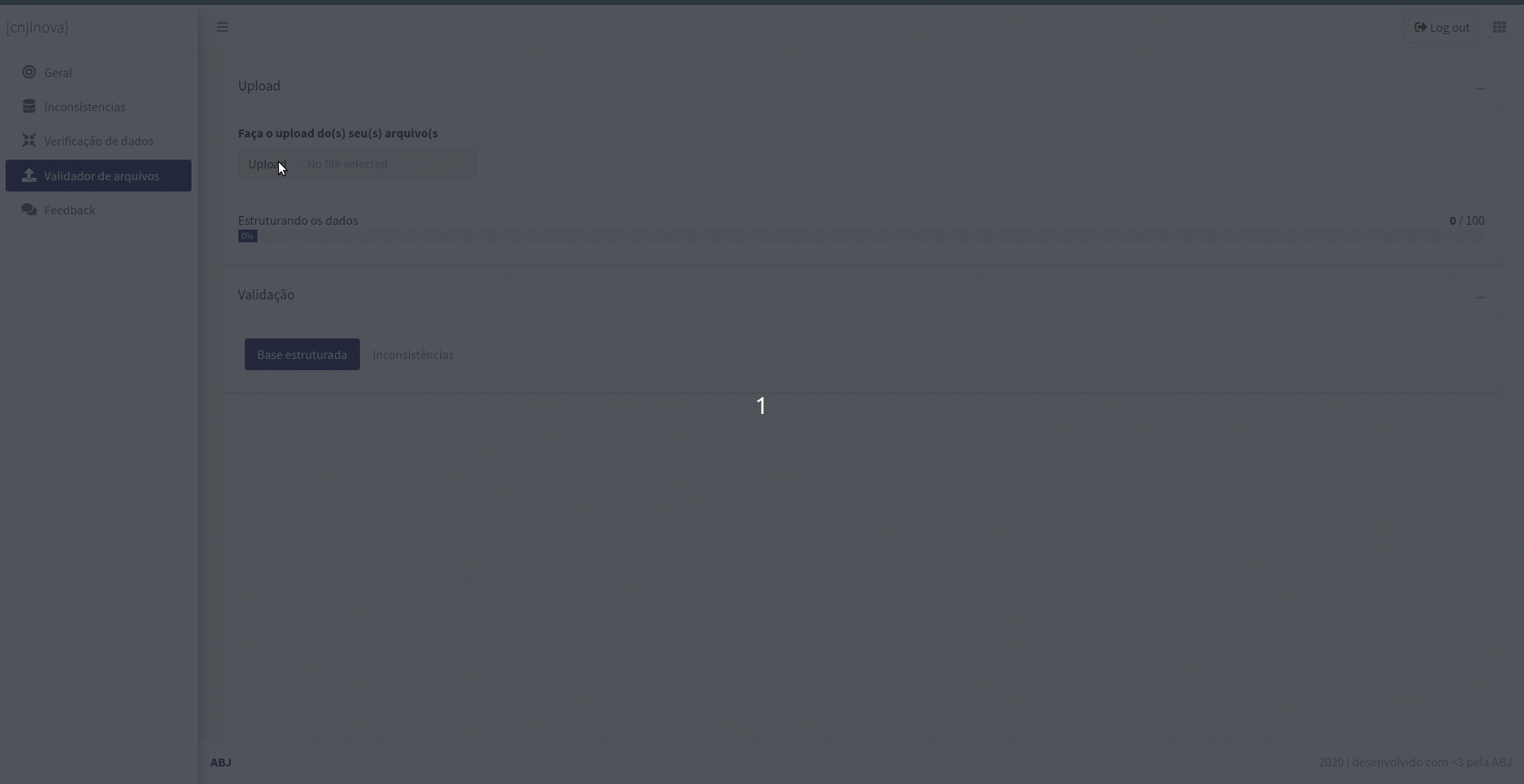This screenshot has height=784, width=1524.
Task: Switch to Base estruturada tab
Action: [x=302, y=354]
